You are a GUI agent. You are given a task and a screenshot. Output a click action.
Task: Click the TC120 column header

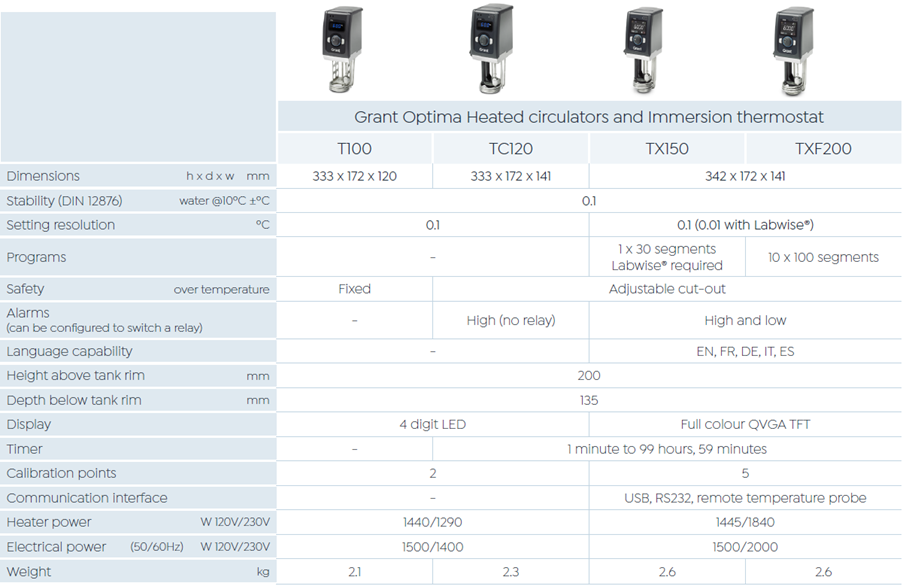[x=511, y=149]
